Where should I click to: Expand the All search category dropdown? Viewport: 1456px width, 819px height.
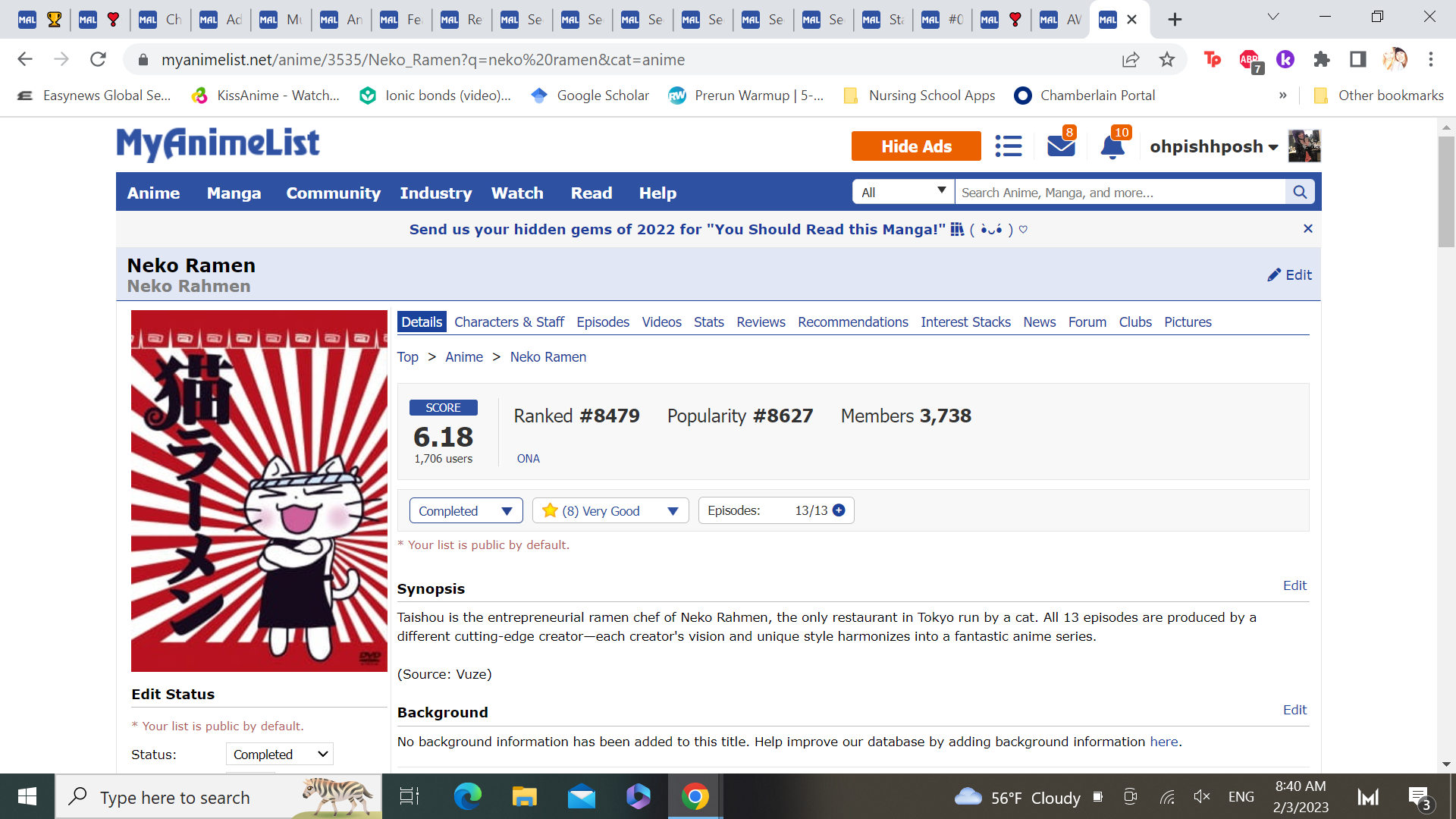(x=902, y=193)
